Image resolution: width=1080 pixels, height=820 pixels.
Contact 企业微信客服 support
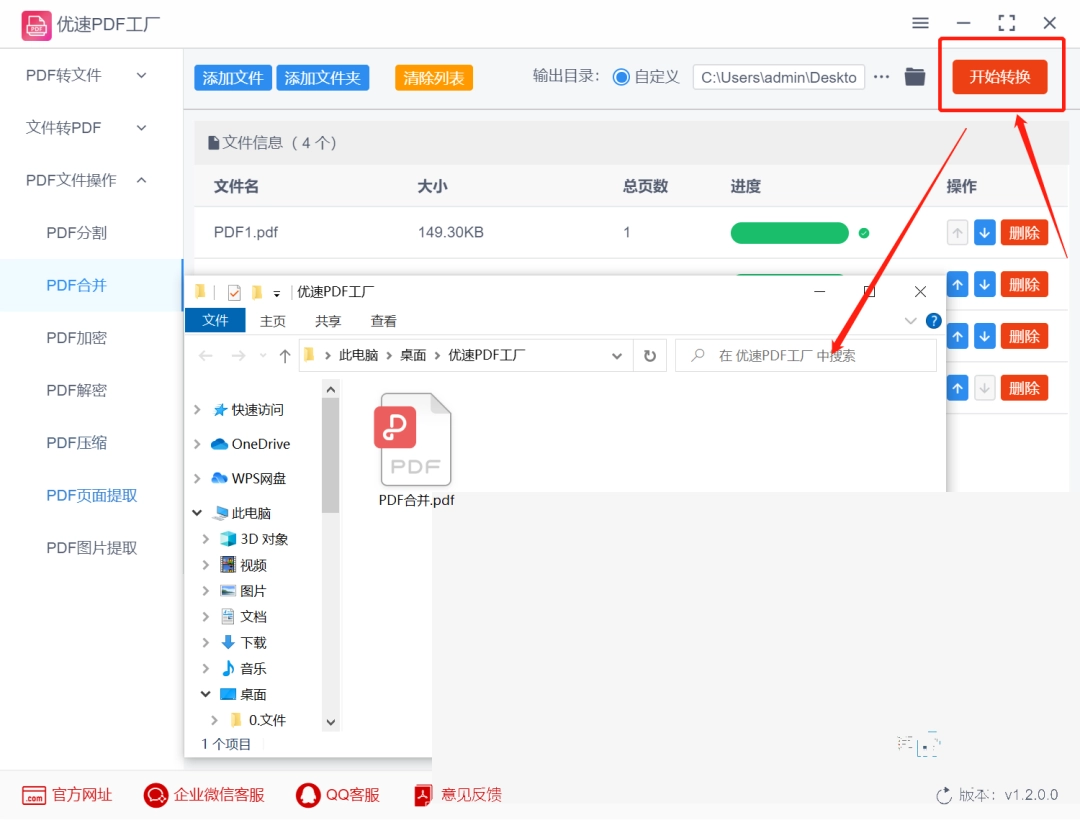(x=204, y=795)
